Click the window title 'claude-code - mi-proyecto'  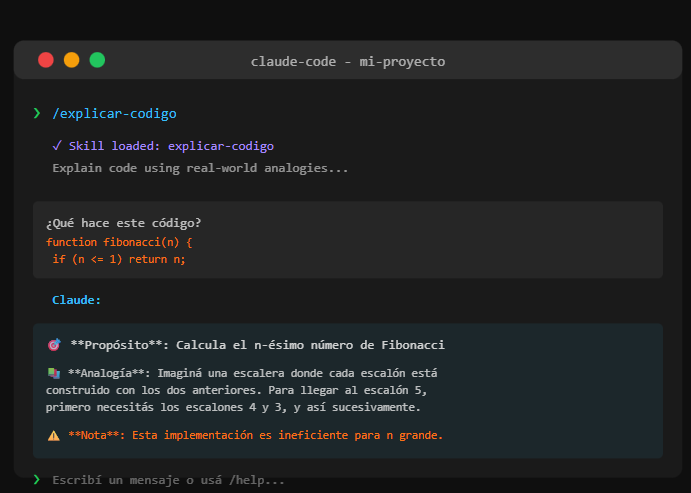click(348, 62)
